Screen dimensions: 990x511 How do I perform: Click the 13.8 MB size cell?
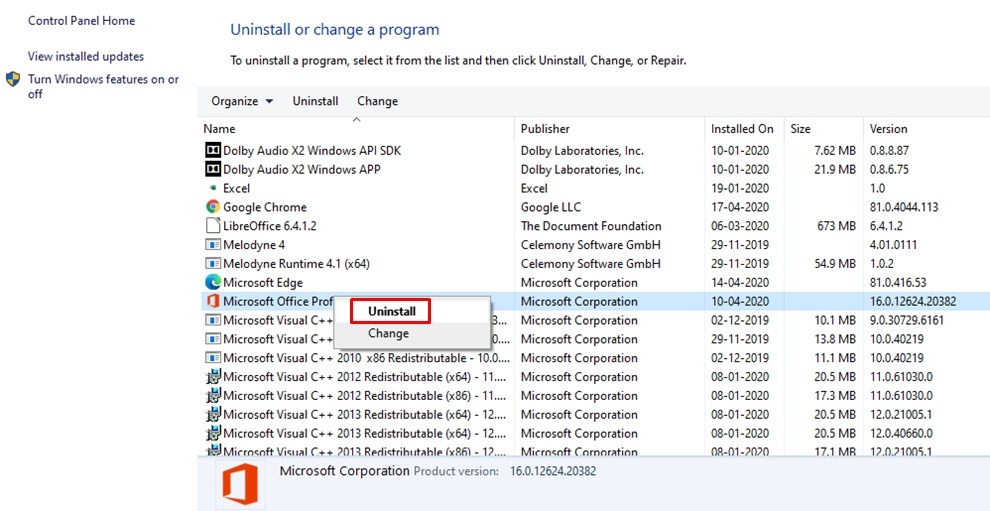click(x=835, y=339)
